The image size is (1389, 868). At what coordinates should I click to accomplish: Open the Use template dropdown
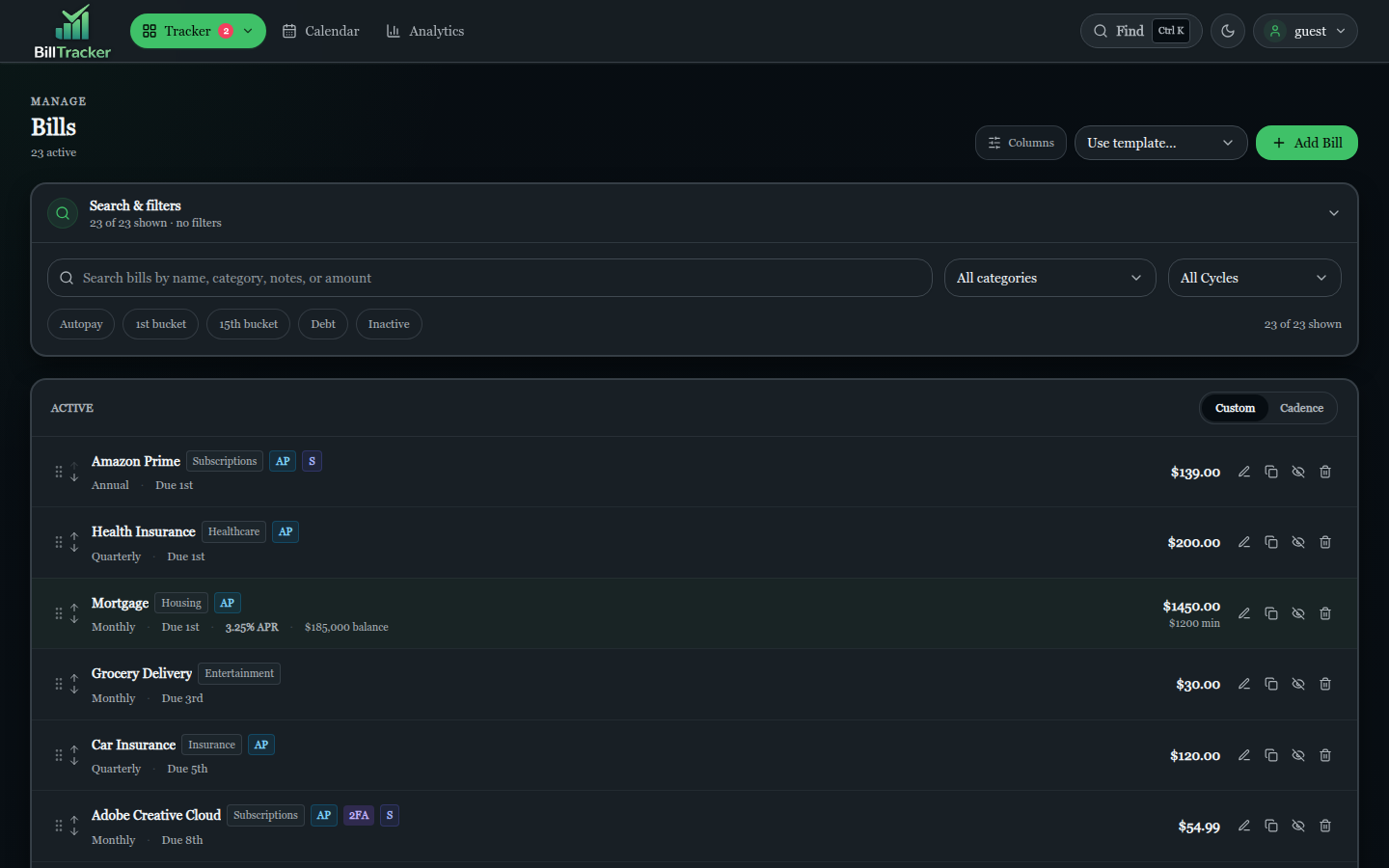click(1161, 143)
